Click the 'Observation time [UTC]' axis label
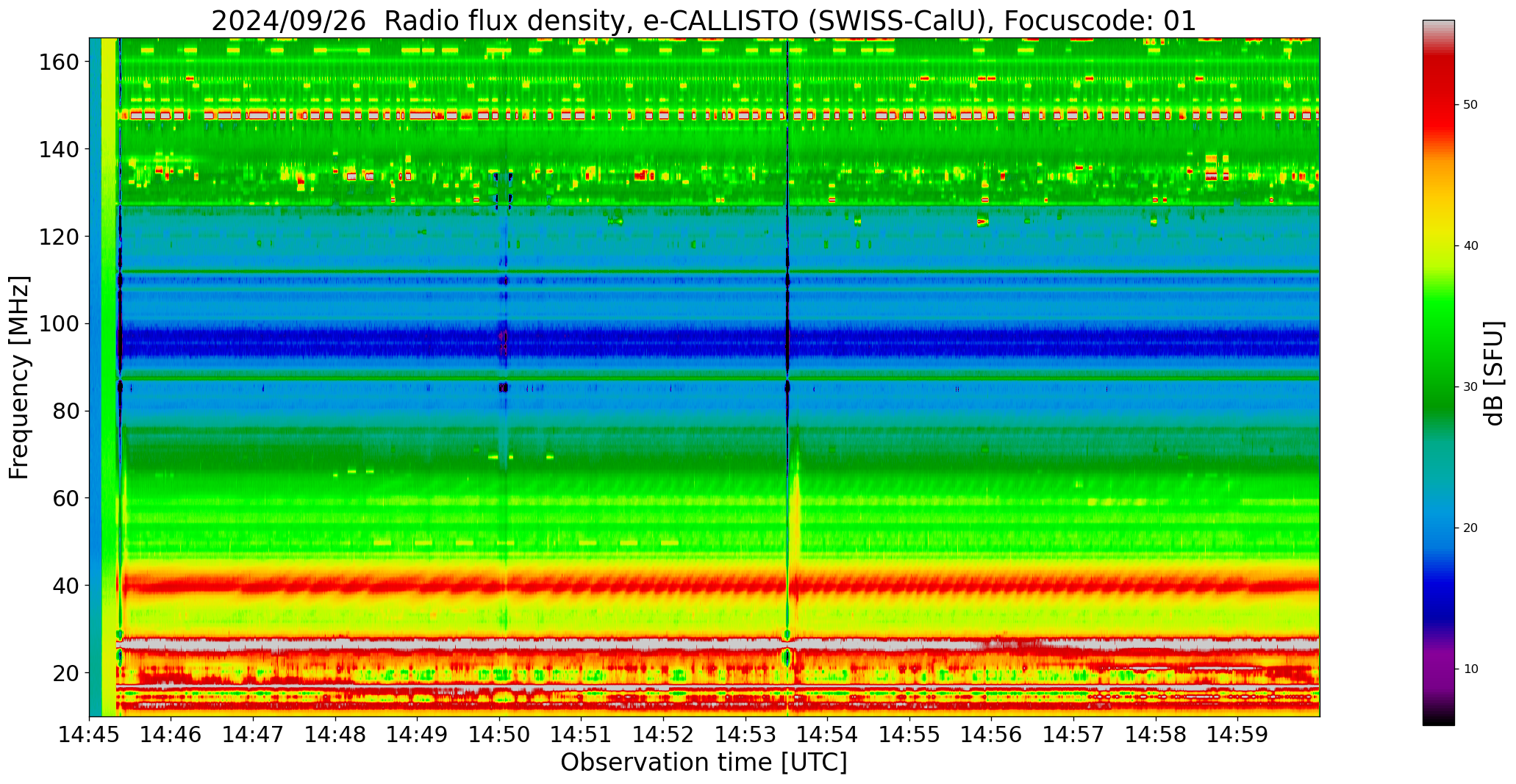 point(704,763)
